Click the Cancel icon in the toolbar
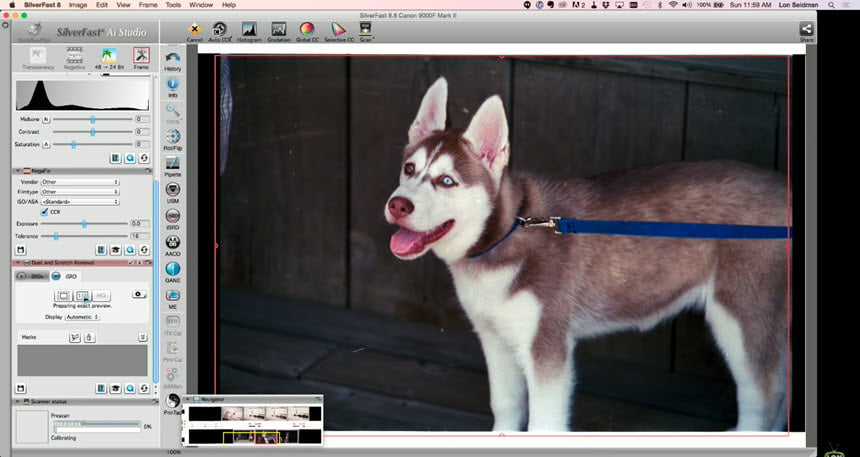Viewport: 860px width, 457px height. pyautogui.click(x=194, y=32)
